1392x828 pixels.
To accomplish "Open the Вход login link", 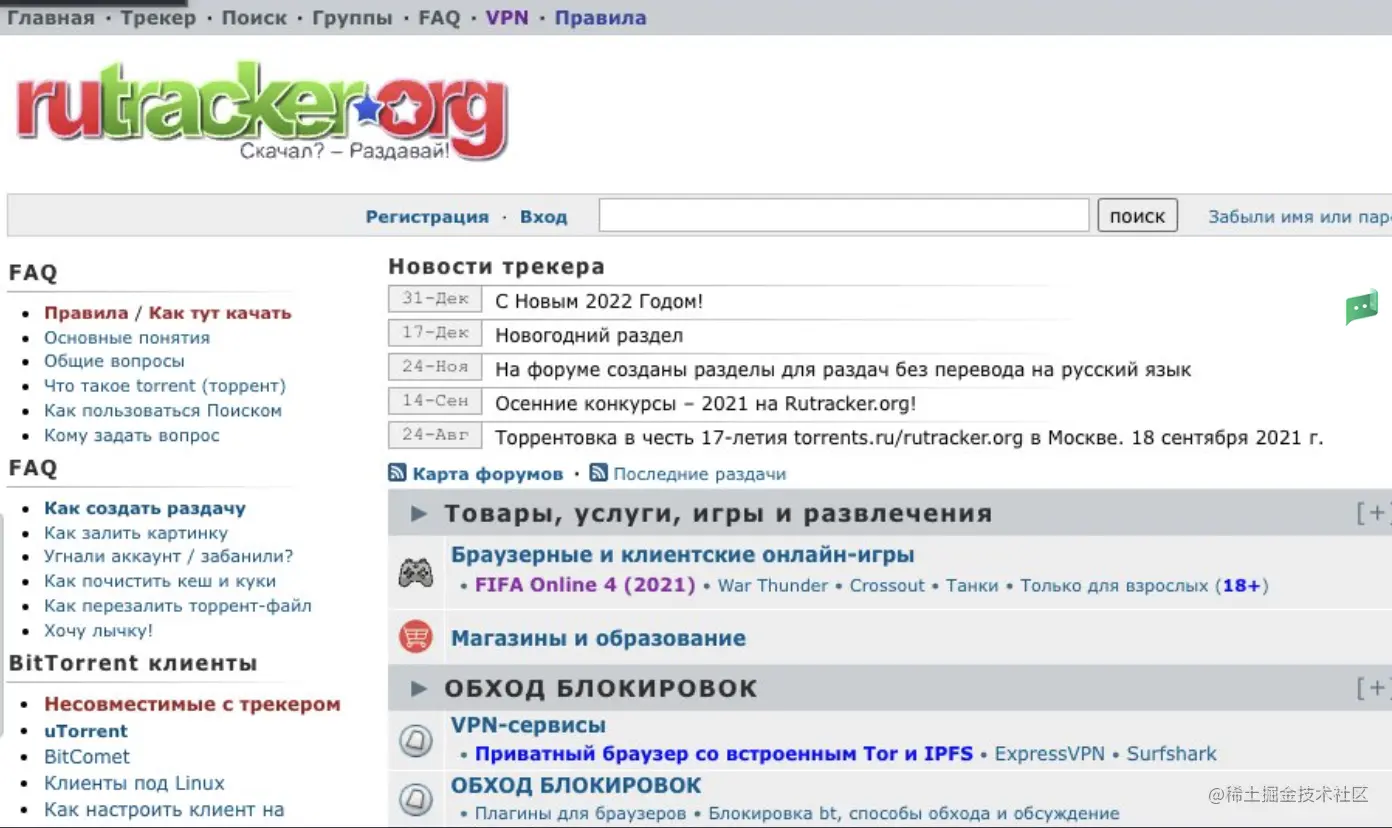I will (543, 216).
